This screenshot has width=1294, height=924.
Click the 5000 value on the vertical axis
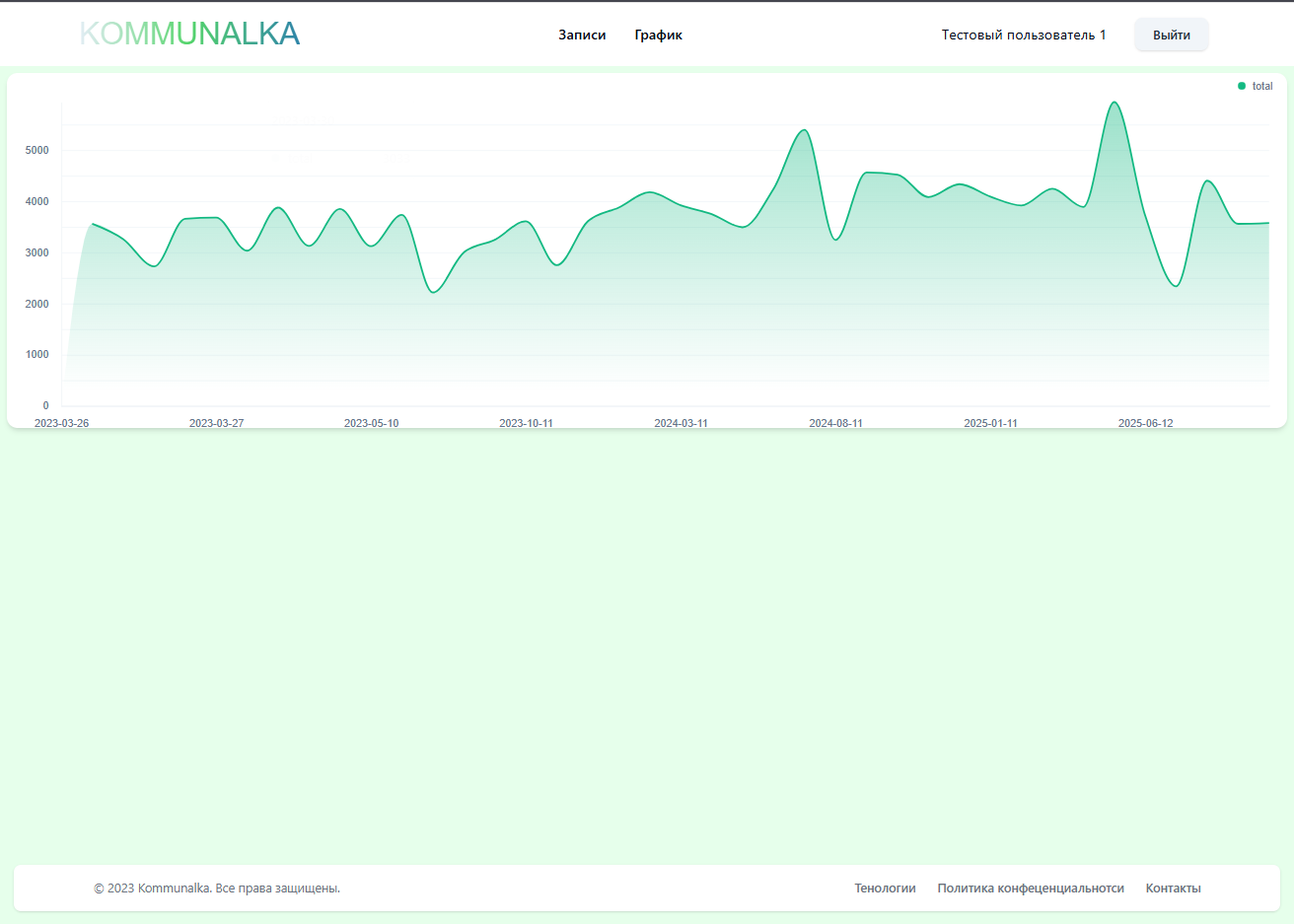[x=37, y=151]
